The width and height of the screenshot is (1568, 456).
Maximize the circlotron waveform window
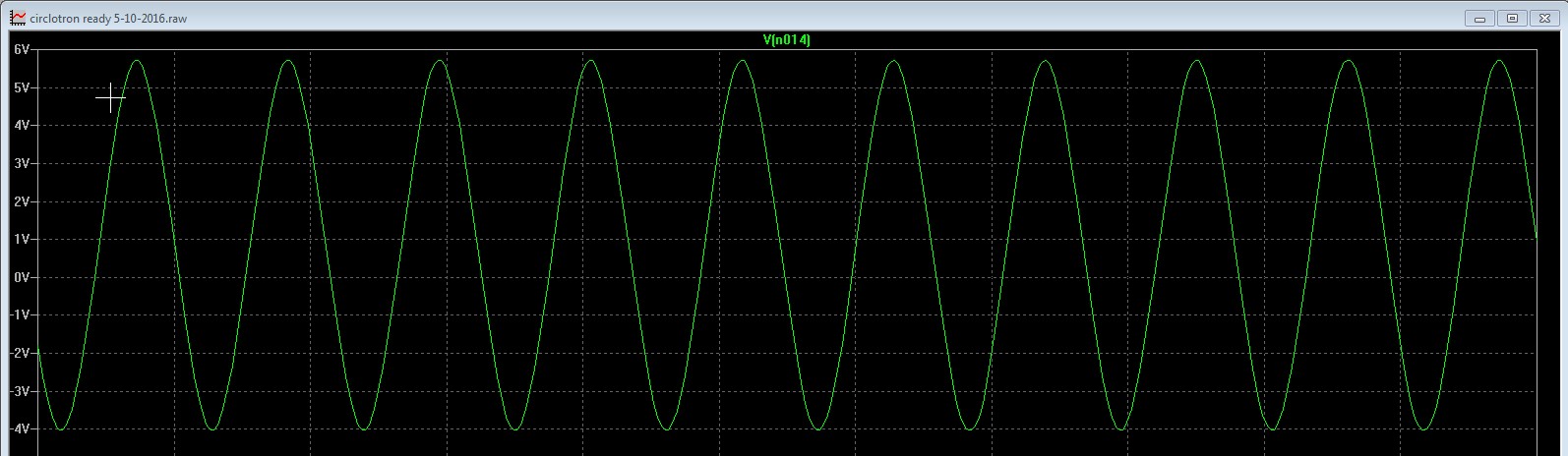click(x=1512, y=18)
